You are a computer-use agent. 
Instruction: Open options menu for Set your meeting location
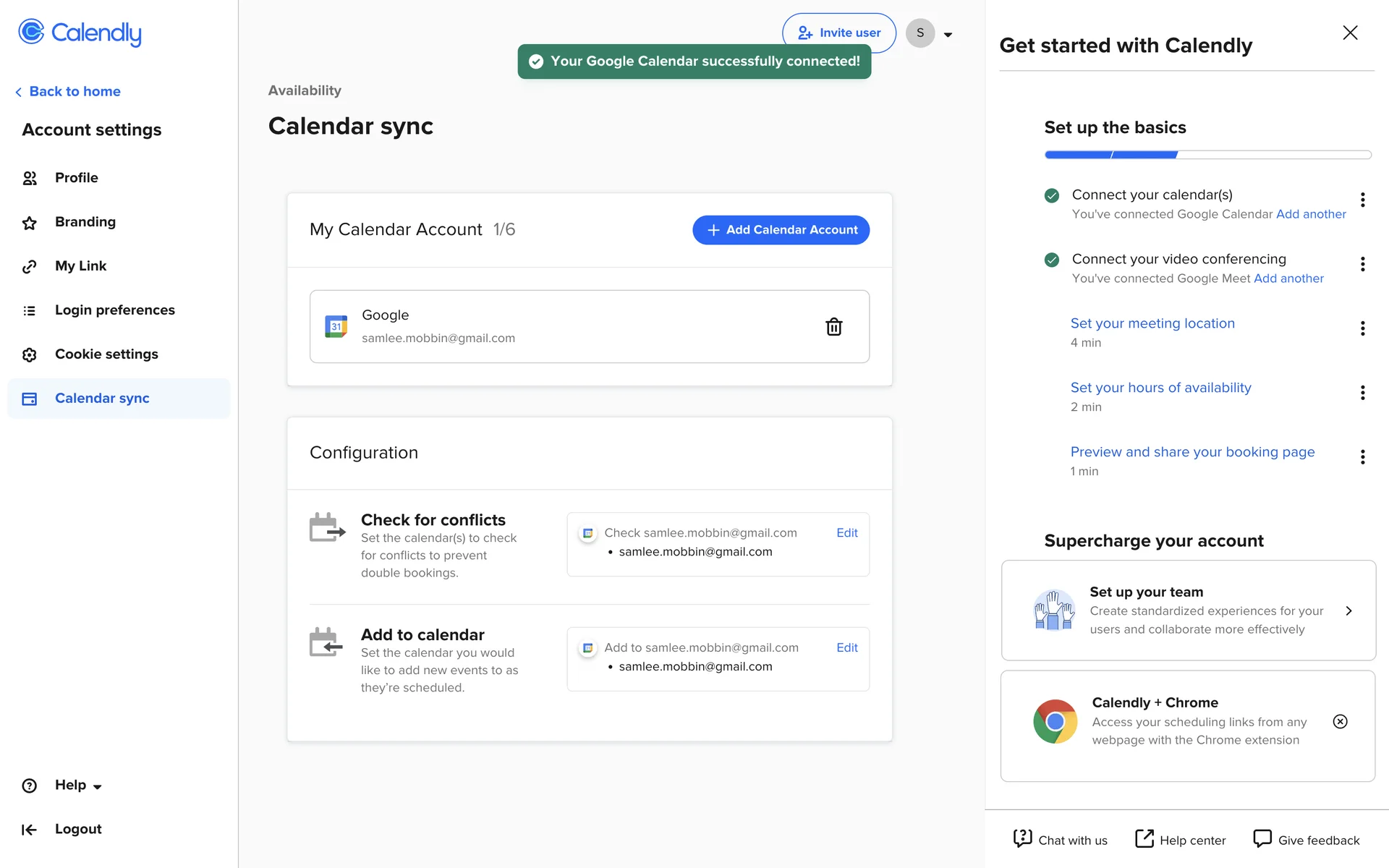pyautogui.click(x=1362, y=328)
